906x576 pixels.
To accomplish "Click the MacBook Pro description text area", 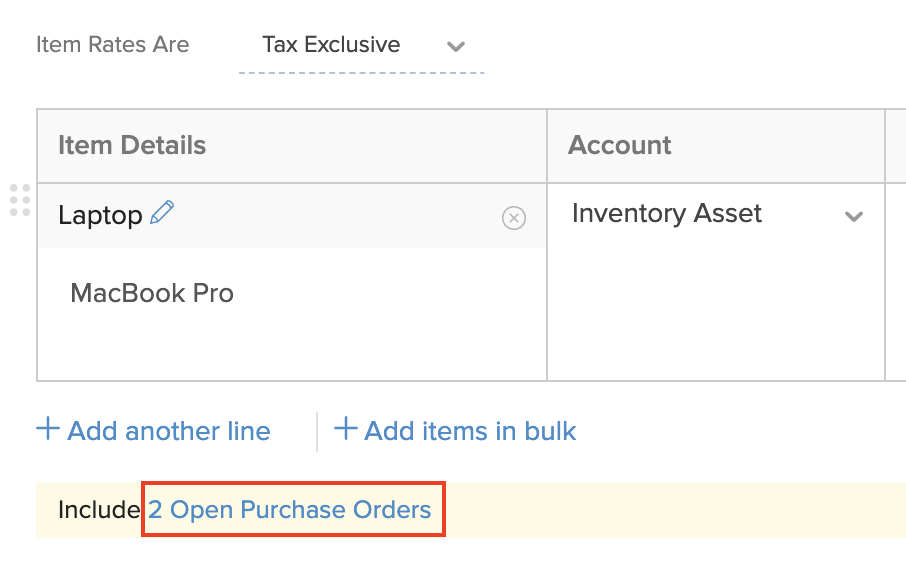I will pos(152,293).
